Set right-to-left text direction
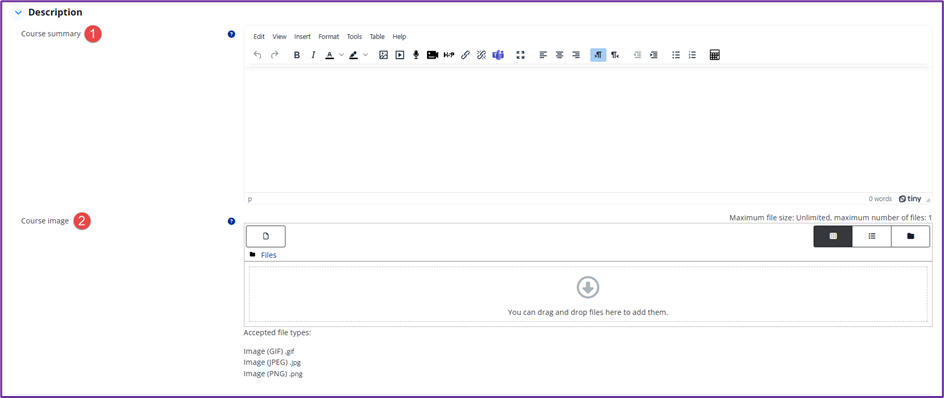 [615, 55]
